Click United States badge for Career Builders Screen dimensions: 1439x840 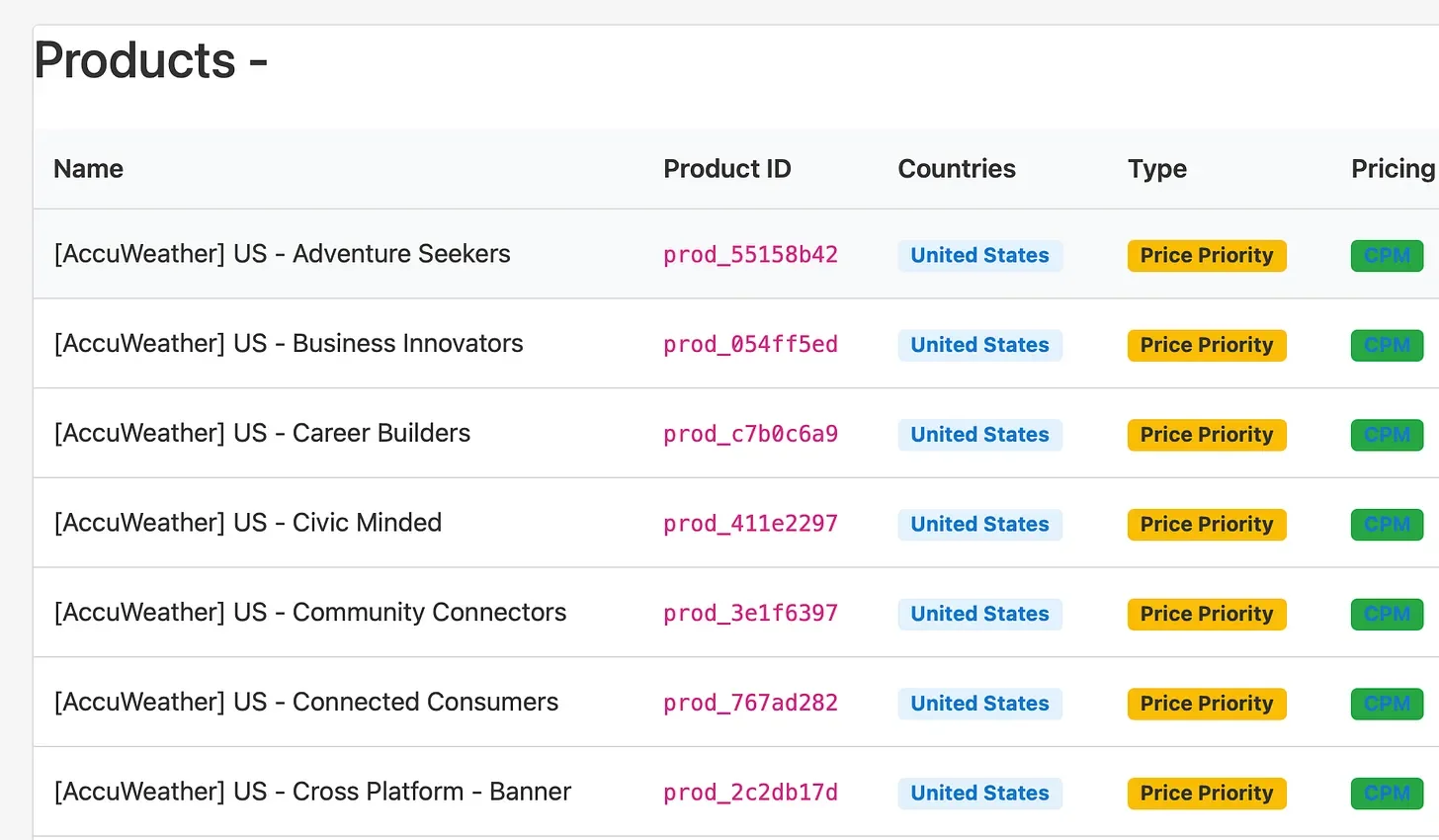(979, 435)
